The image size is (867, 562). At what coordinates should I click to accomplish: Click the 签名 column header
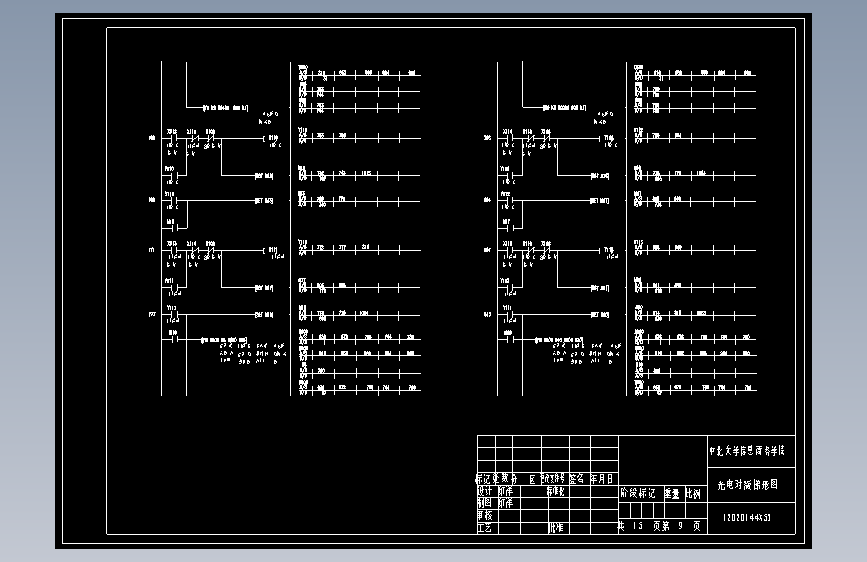(577, 478)
